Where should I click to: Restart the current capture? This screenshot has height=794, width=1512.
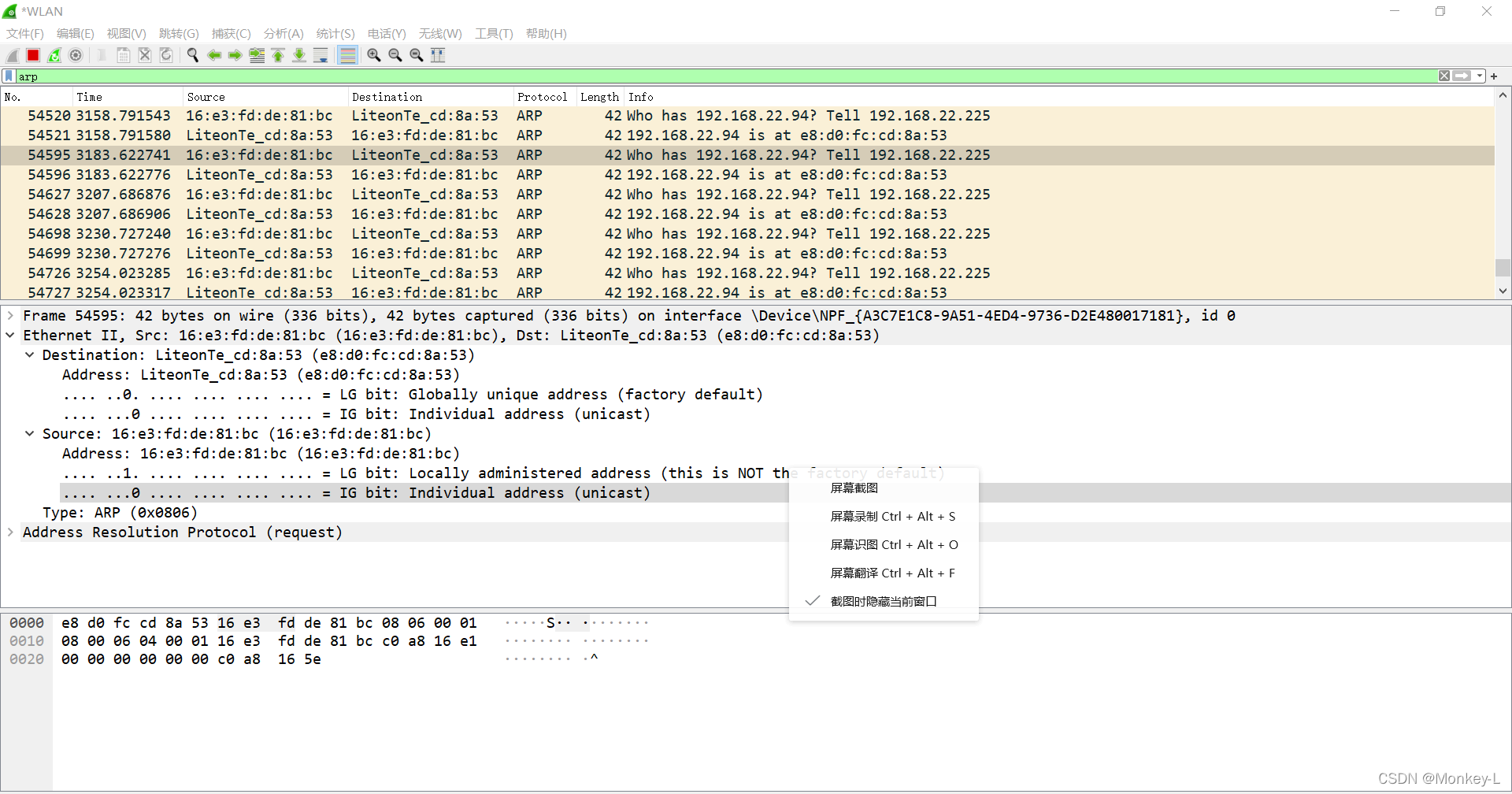pyautogui.click(x=54, y=55)
